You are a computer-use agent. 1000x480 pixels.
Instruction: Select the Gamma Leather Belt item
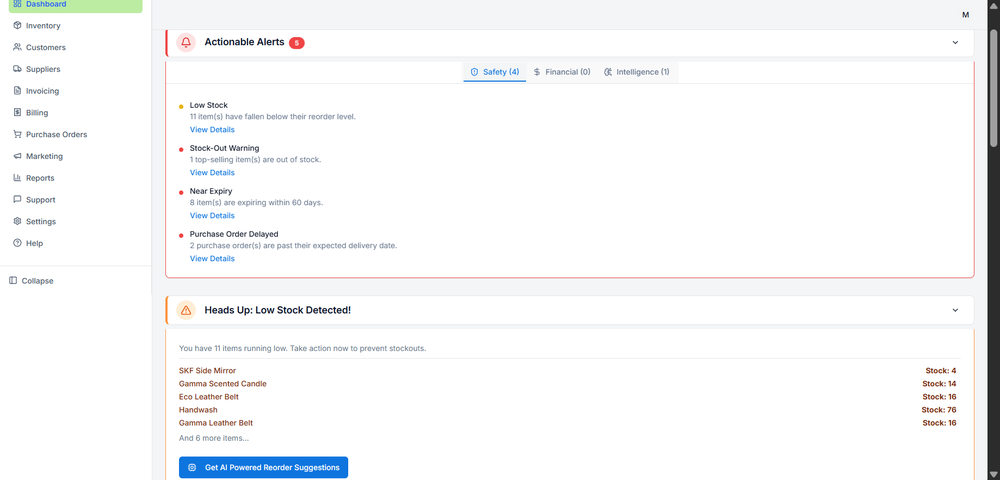pos(216,423)
